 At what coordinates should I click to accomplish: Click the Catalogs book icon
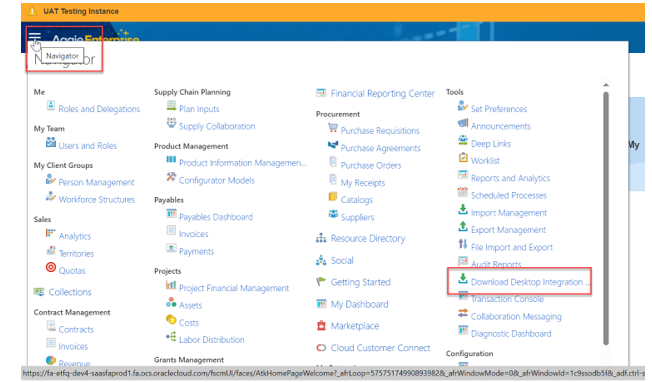click(333, 196)
